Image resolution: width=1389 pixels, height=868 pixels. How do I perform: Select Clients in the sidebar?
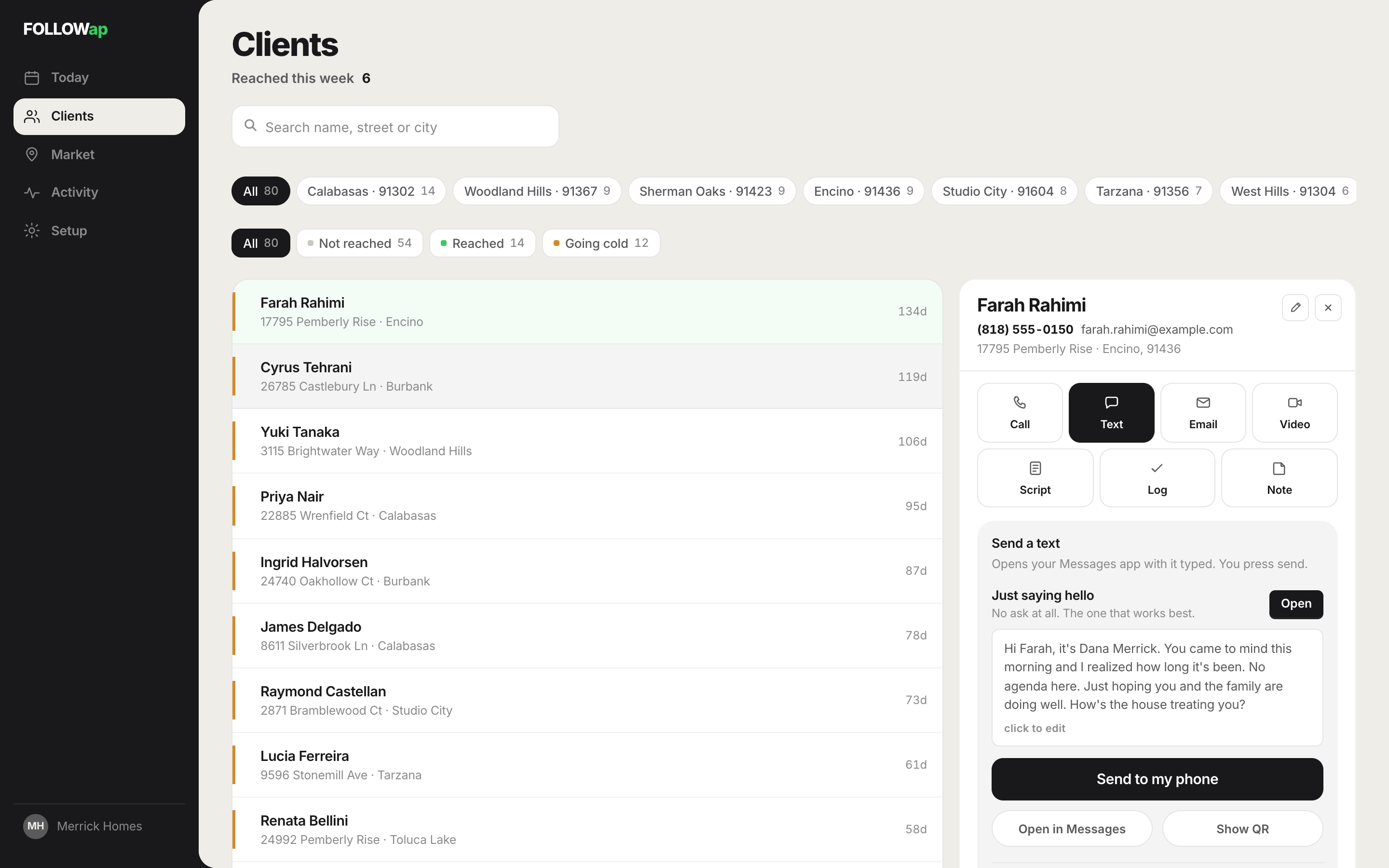click(x=99, y=117)
